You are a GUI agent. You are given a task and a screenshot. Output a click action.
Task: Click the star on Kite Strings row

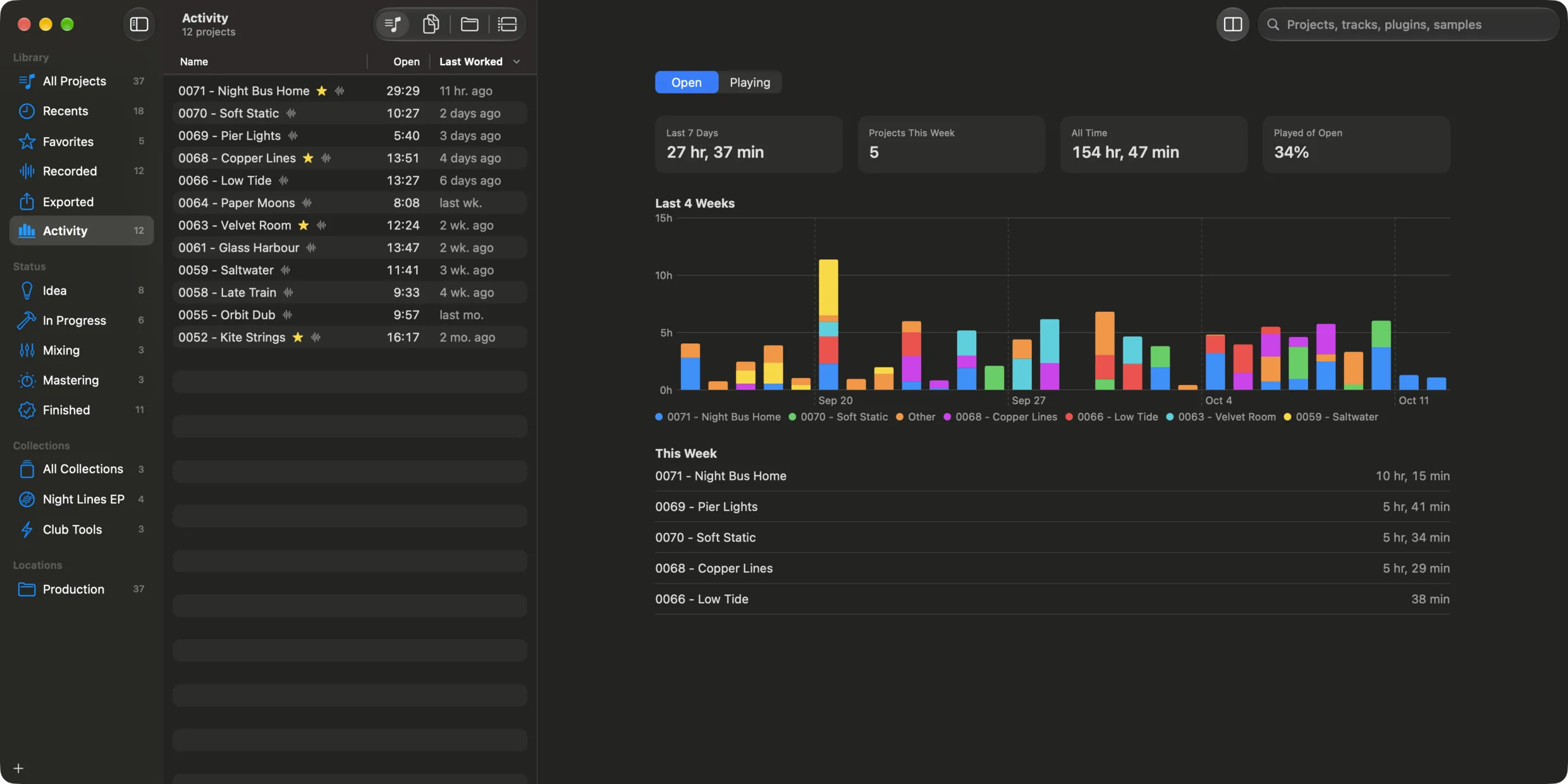[x=298, y=338]
